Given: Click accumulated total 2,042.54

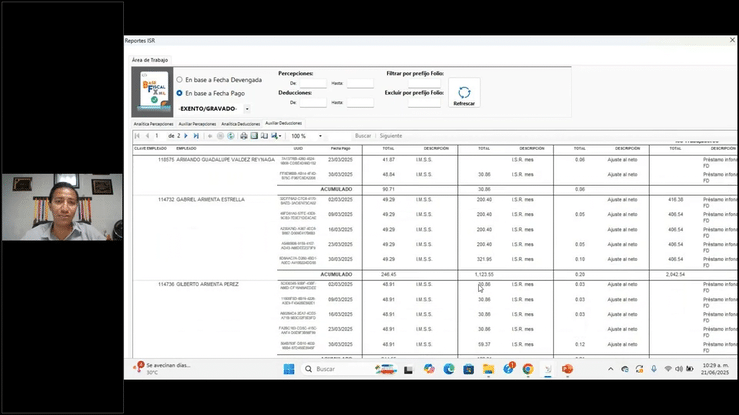Looking at the screenshot, I should pyautogui.click(x=675, y=274).
